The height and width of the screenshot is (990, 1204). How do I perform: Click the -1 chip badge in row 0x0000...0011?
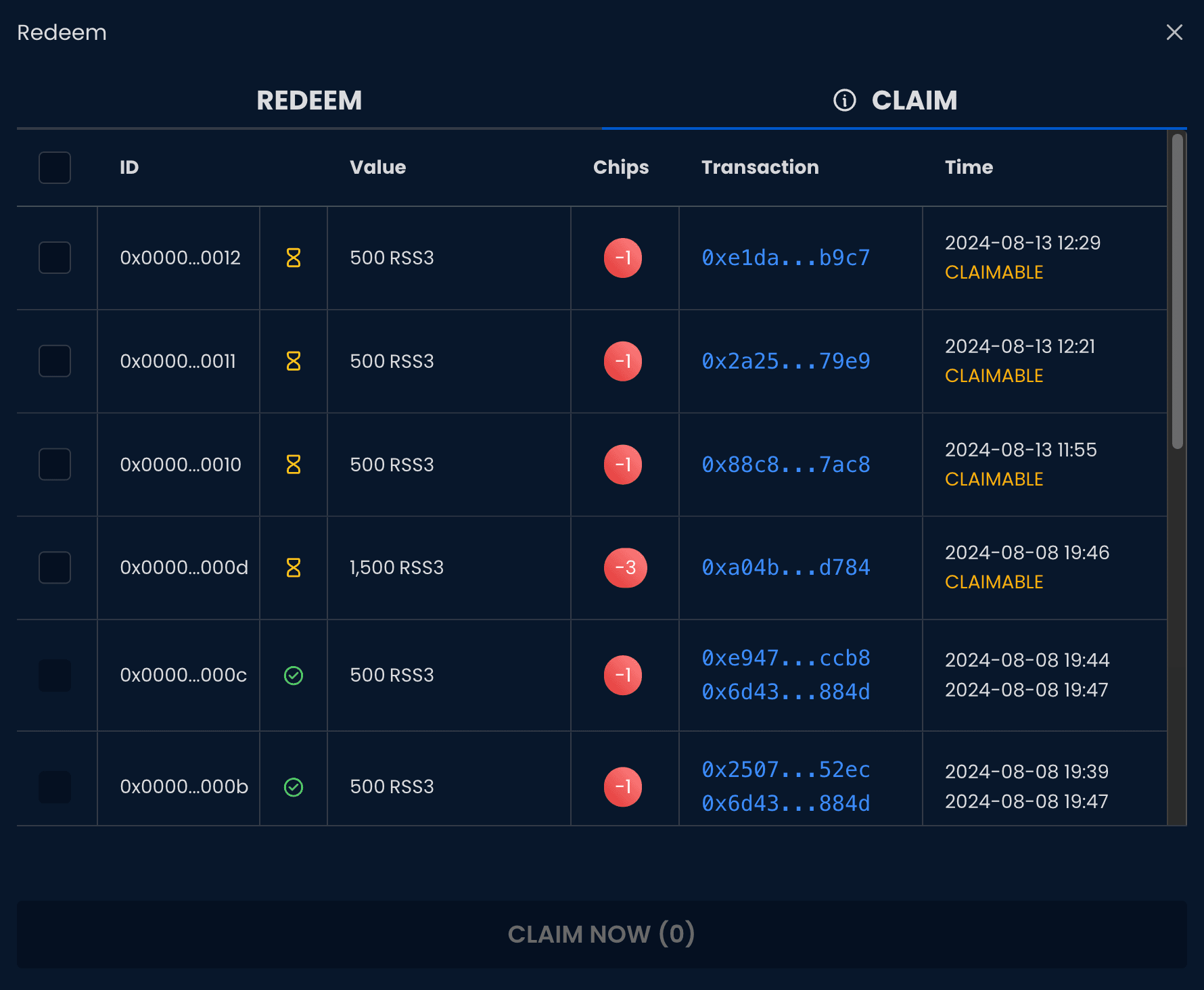pos(623,361)
